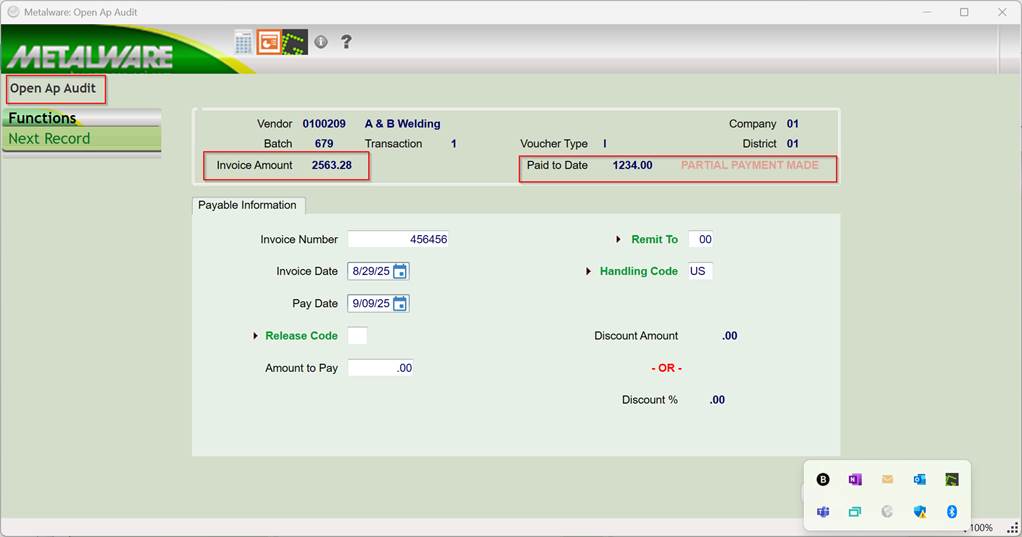The width and height of the screenshot is (1022, 537).
Task: Click the Metalware logo banner
Action: click(91, 56)
